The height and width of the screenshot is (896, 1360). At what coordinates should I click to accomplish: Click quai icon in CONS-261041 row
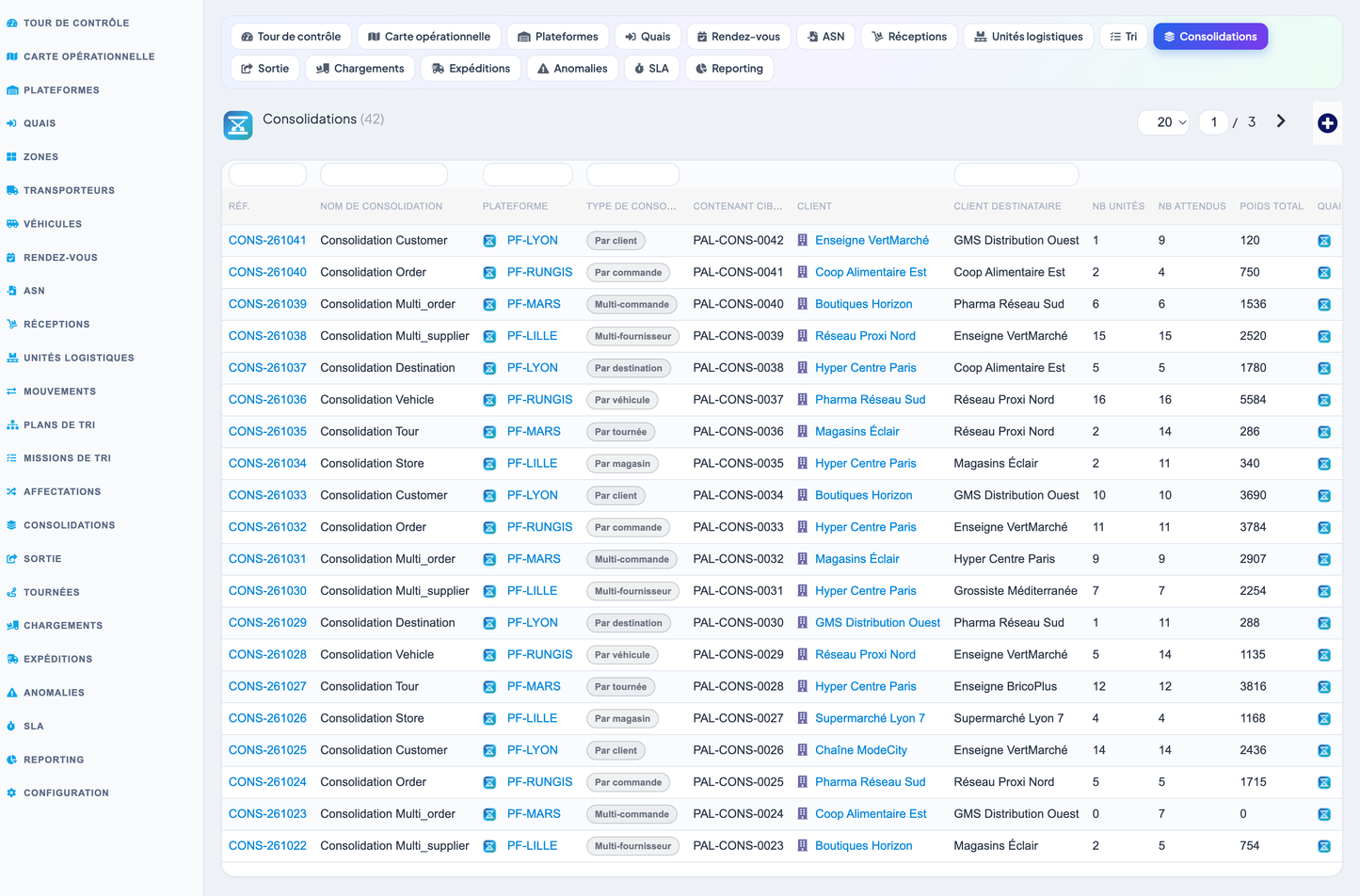(1324, 241)
